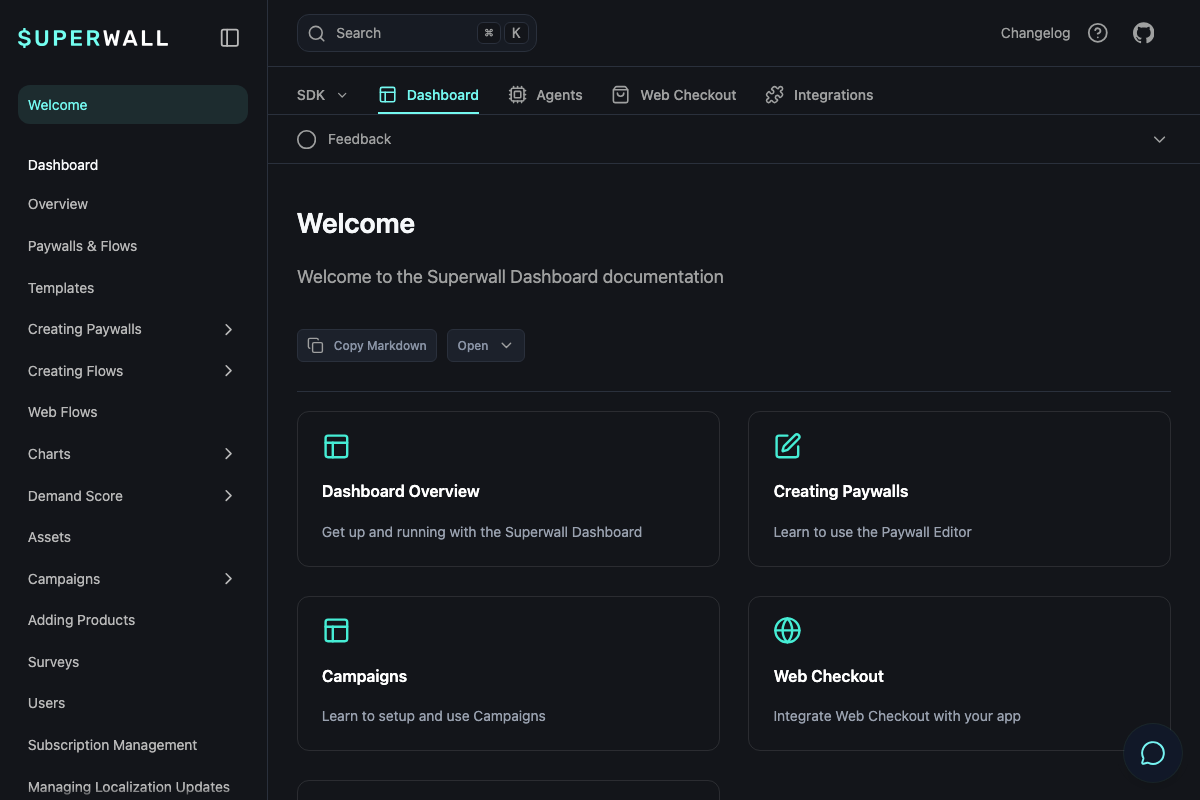Screen dimensions: 1200x800
Task: Click "Integrate Web Checkout with your app" text
Action: [897, 716]
